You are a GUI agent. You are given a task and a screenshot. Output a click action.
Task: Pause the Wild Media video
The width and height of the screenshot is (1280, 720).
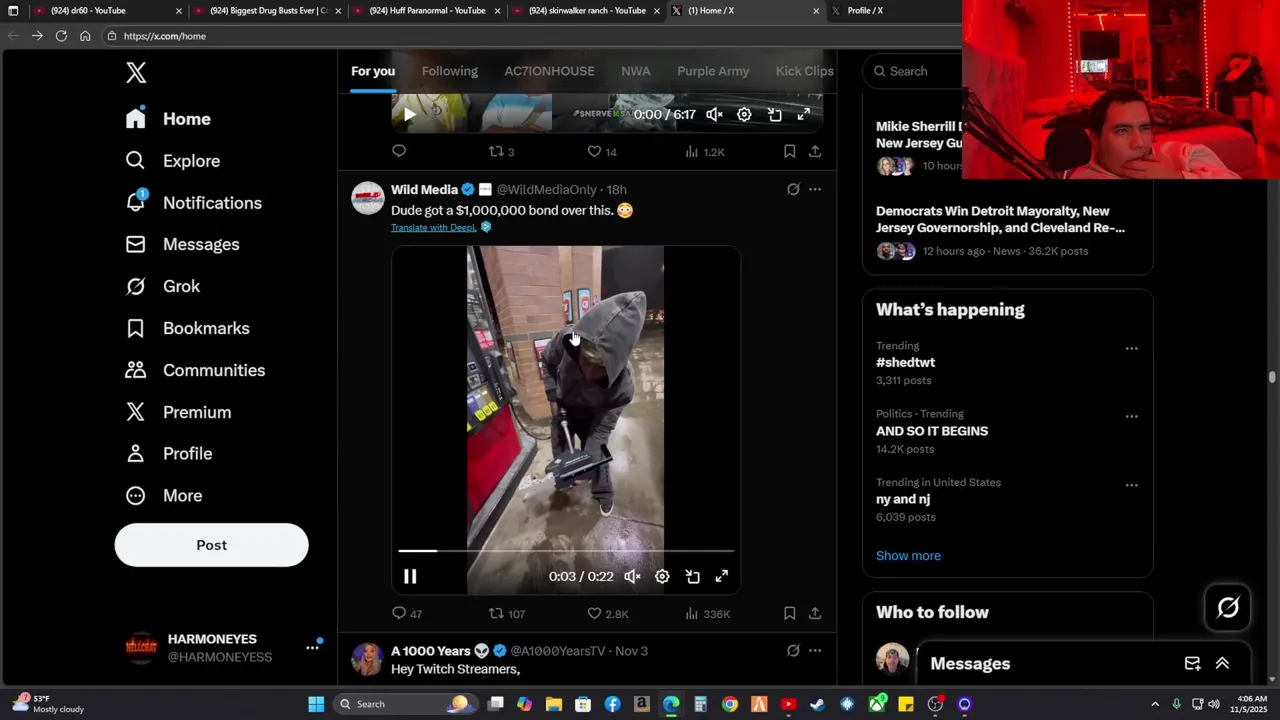[410, 576]
